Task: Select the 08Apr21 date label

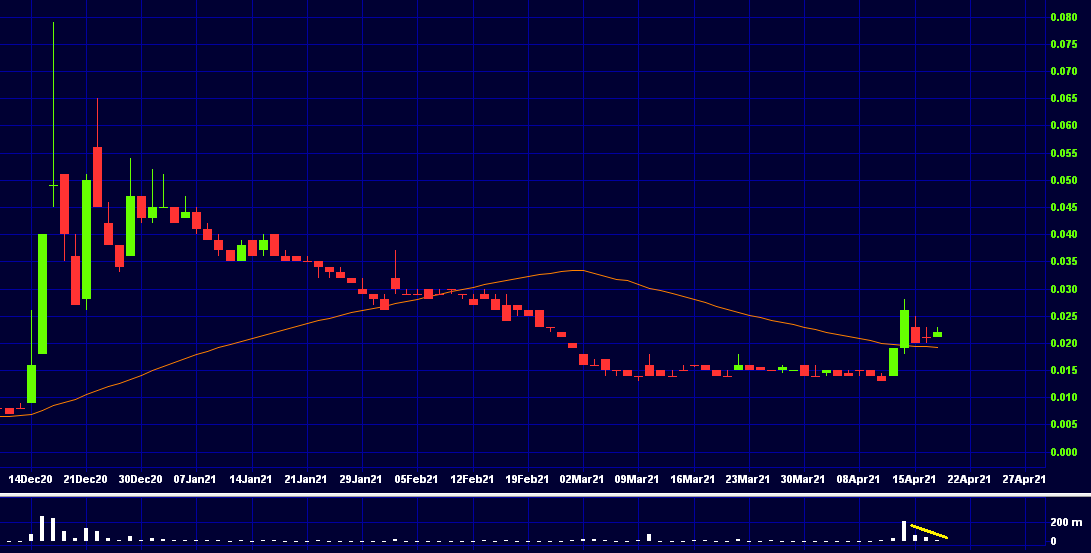Action: [x=858, y=479]
